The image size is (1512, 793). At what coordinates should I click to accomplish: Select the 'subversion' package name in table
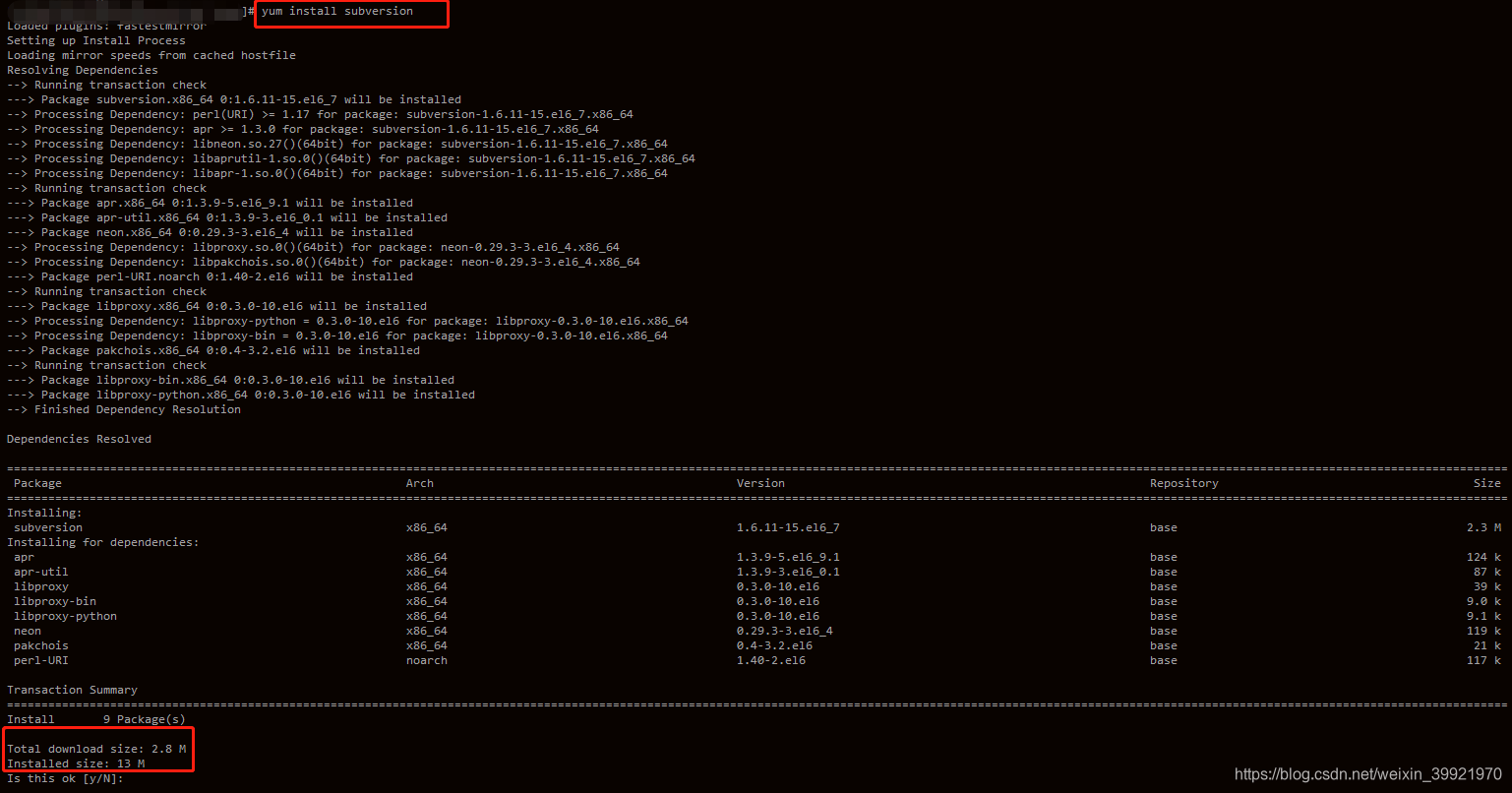(x=48, y=527)
